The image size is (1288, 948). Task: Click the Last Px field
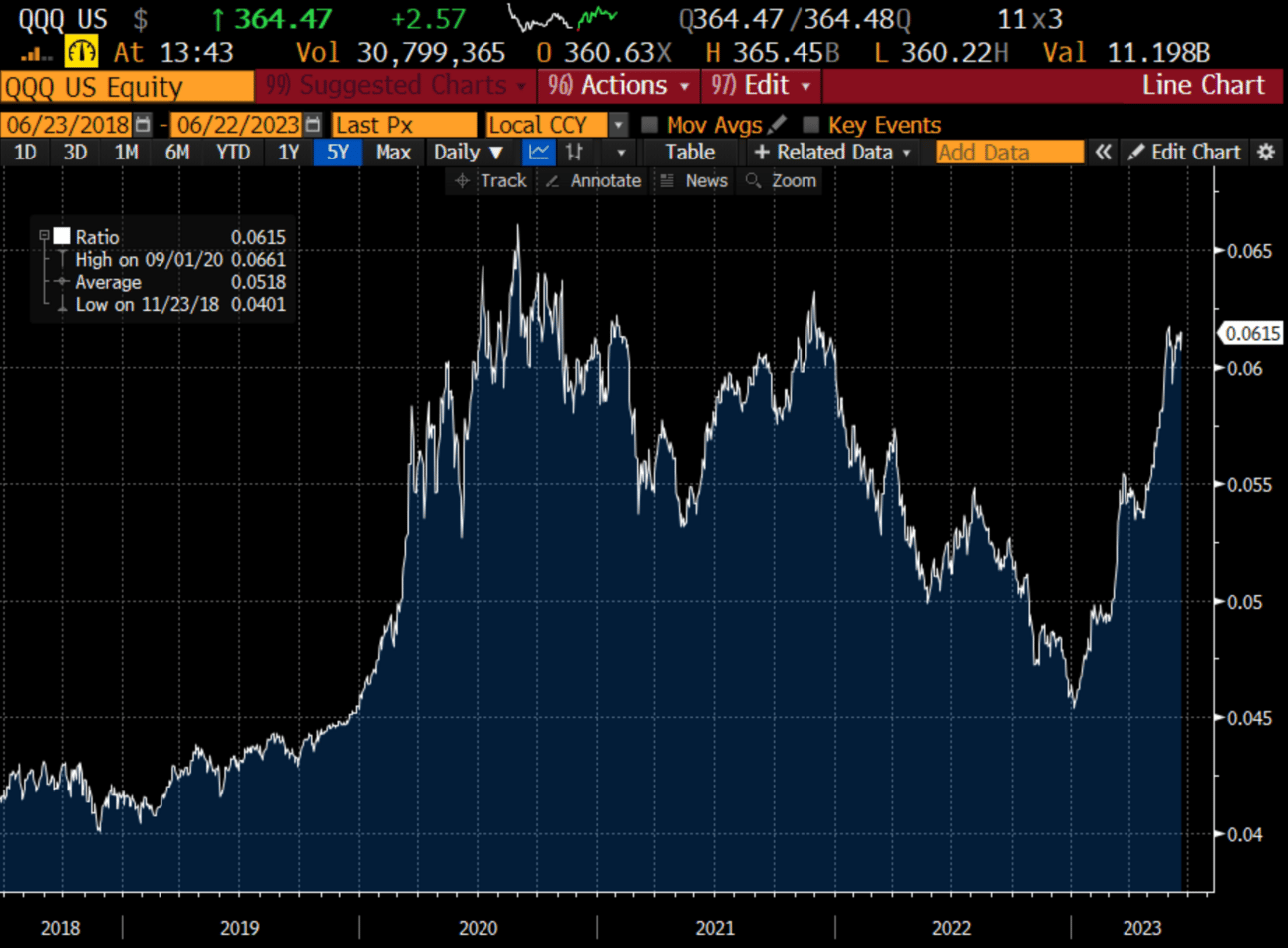pos(404,125)
